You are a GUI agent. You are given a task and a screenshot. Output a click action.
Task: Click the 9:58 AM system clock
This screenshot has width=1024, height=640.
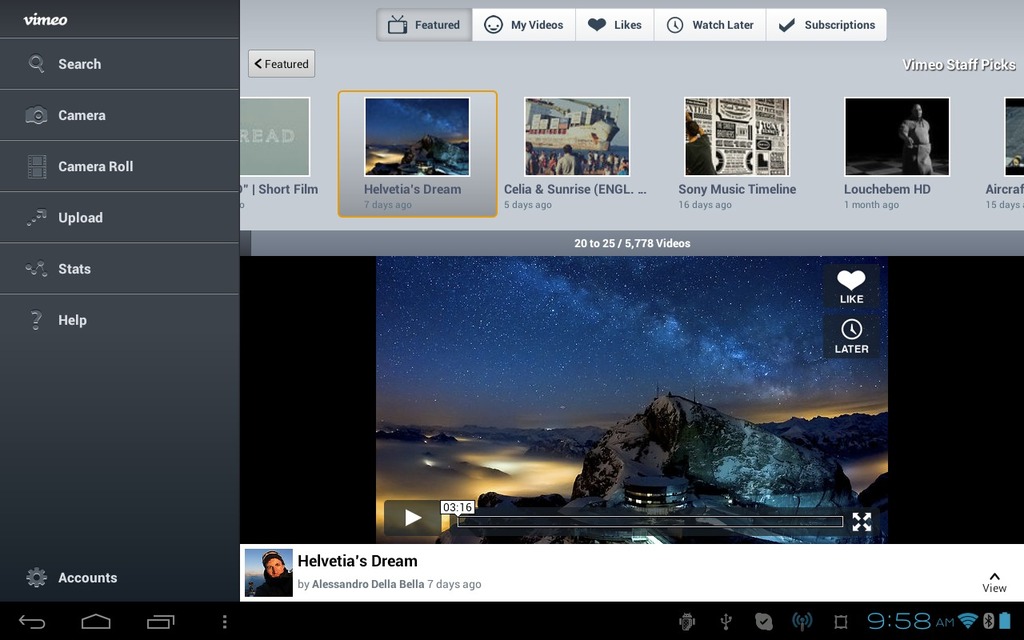tap(910, 620)
